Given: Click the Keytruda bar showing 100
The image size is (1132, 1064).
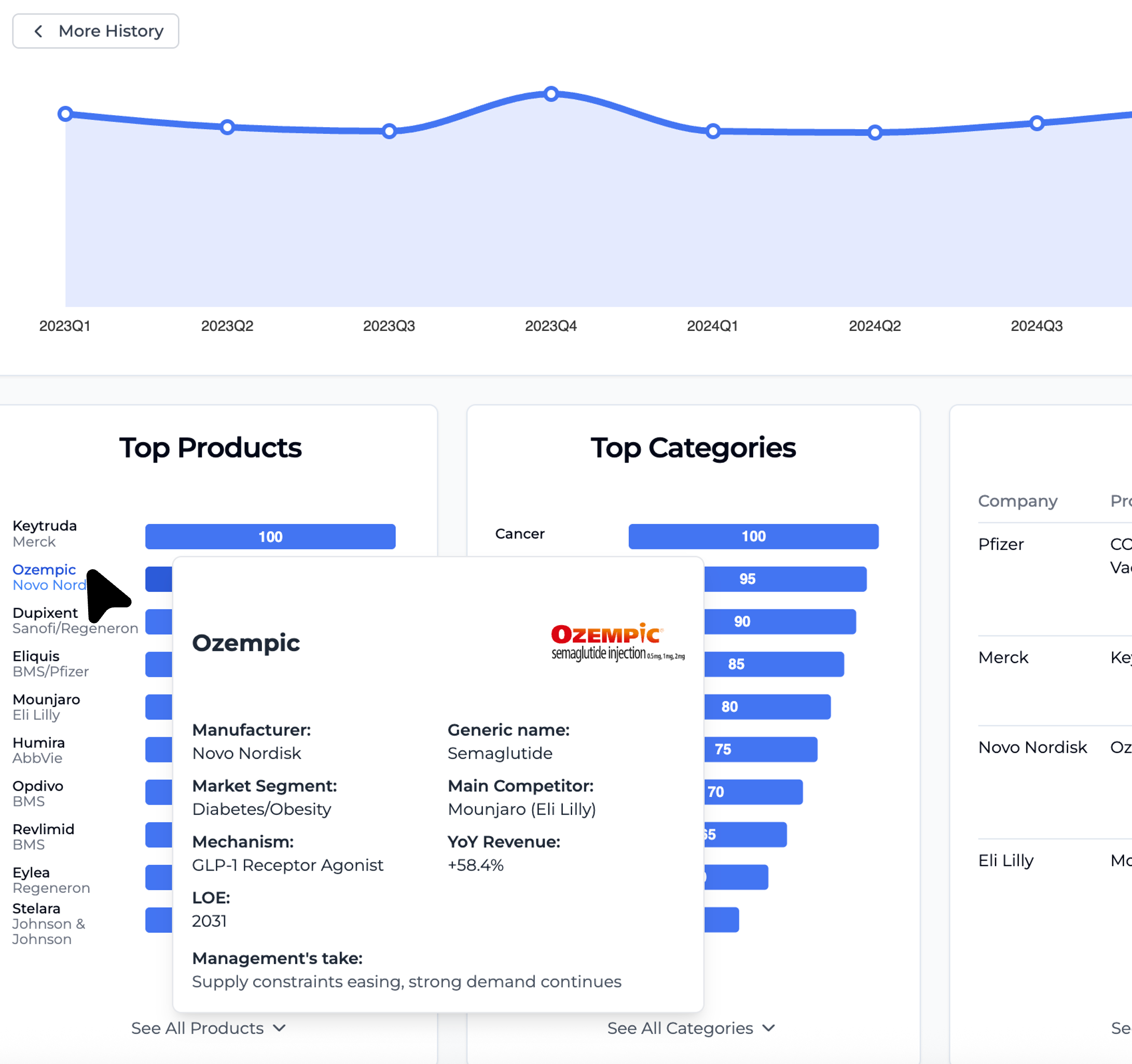Looking at the screenshot, I should [270, 536].
